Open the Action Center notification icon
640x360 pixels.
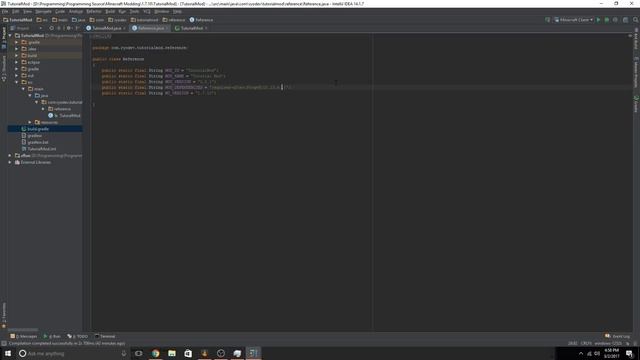(x=629, y=353)
